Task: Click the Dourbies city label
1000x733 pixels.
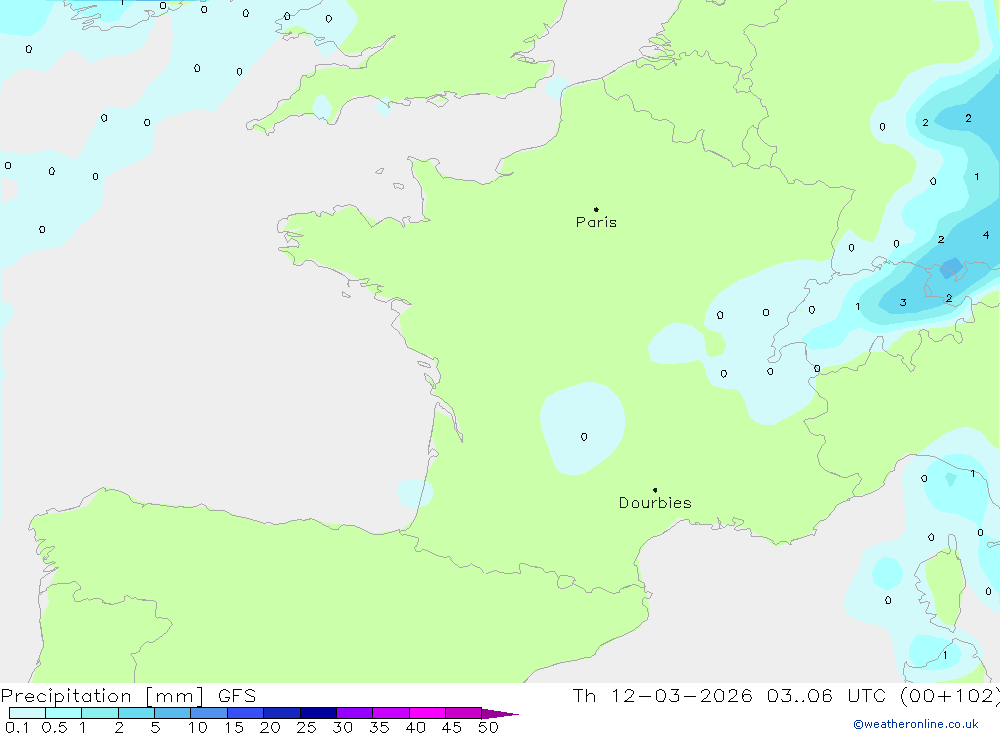Action: [x=655, y=503]
